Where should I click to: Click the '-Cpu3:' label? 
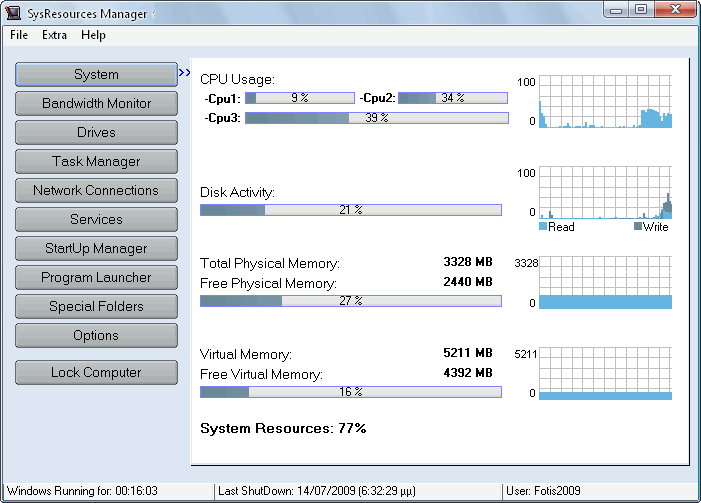(x=222, y=118)
